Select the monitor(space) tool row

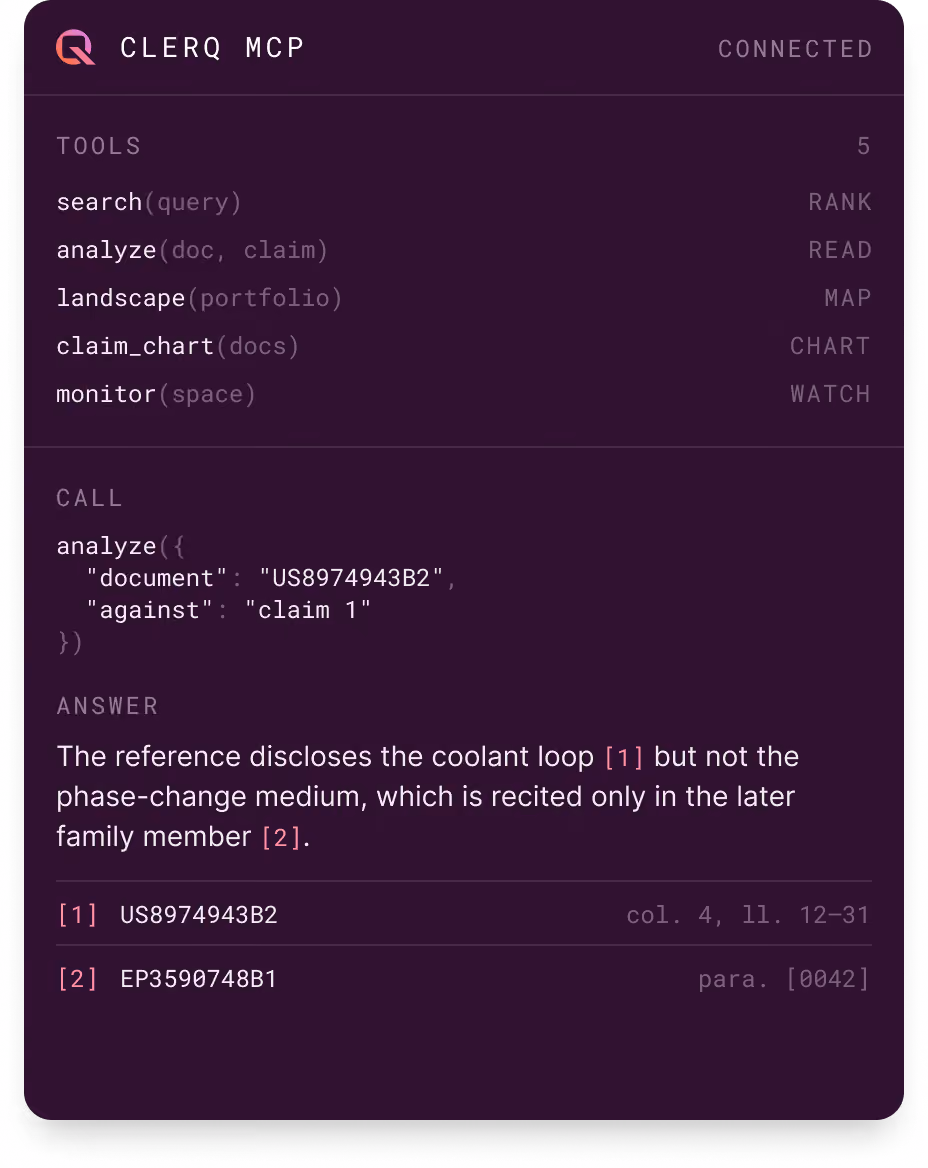[x=464, y=394]
